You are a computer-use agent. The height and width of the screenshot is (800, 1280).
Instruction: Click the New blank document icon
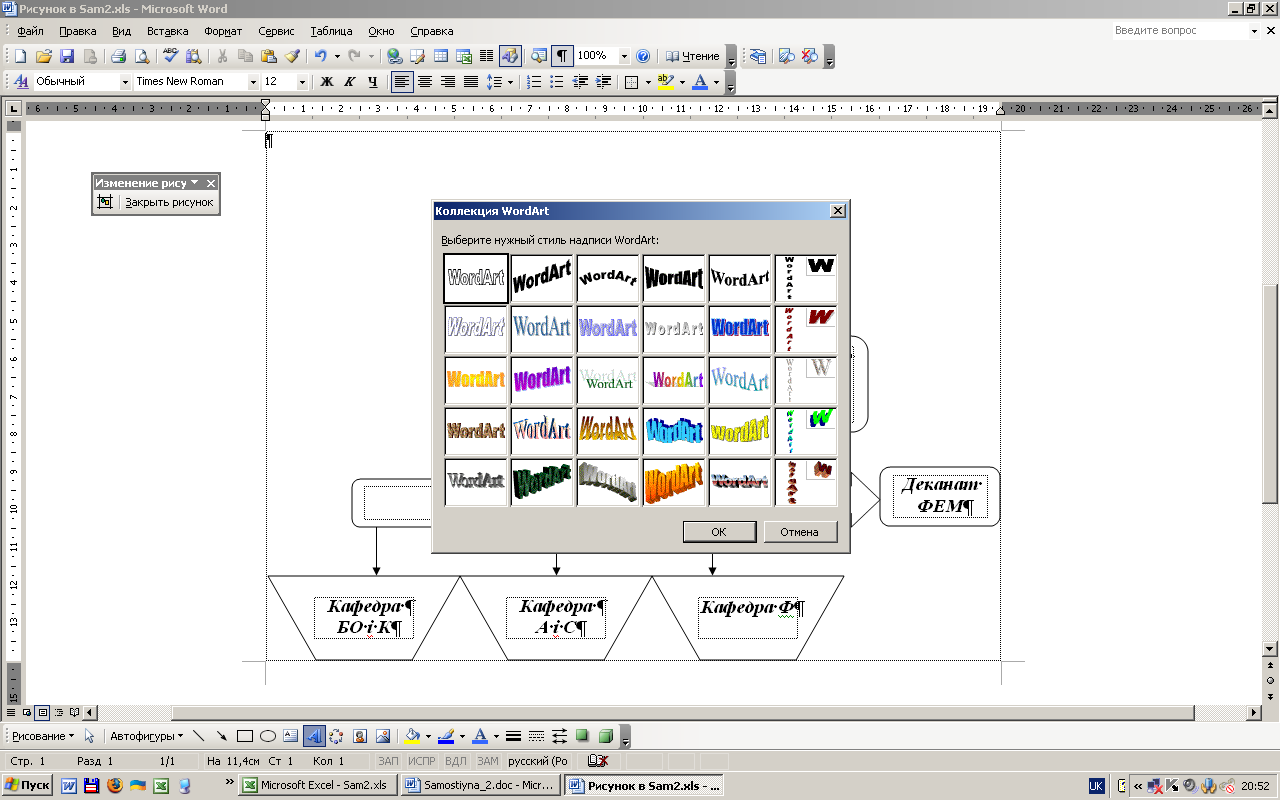(20, 56)
